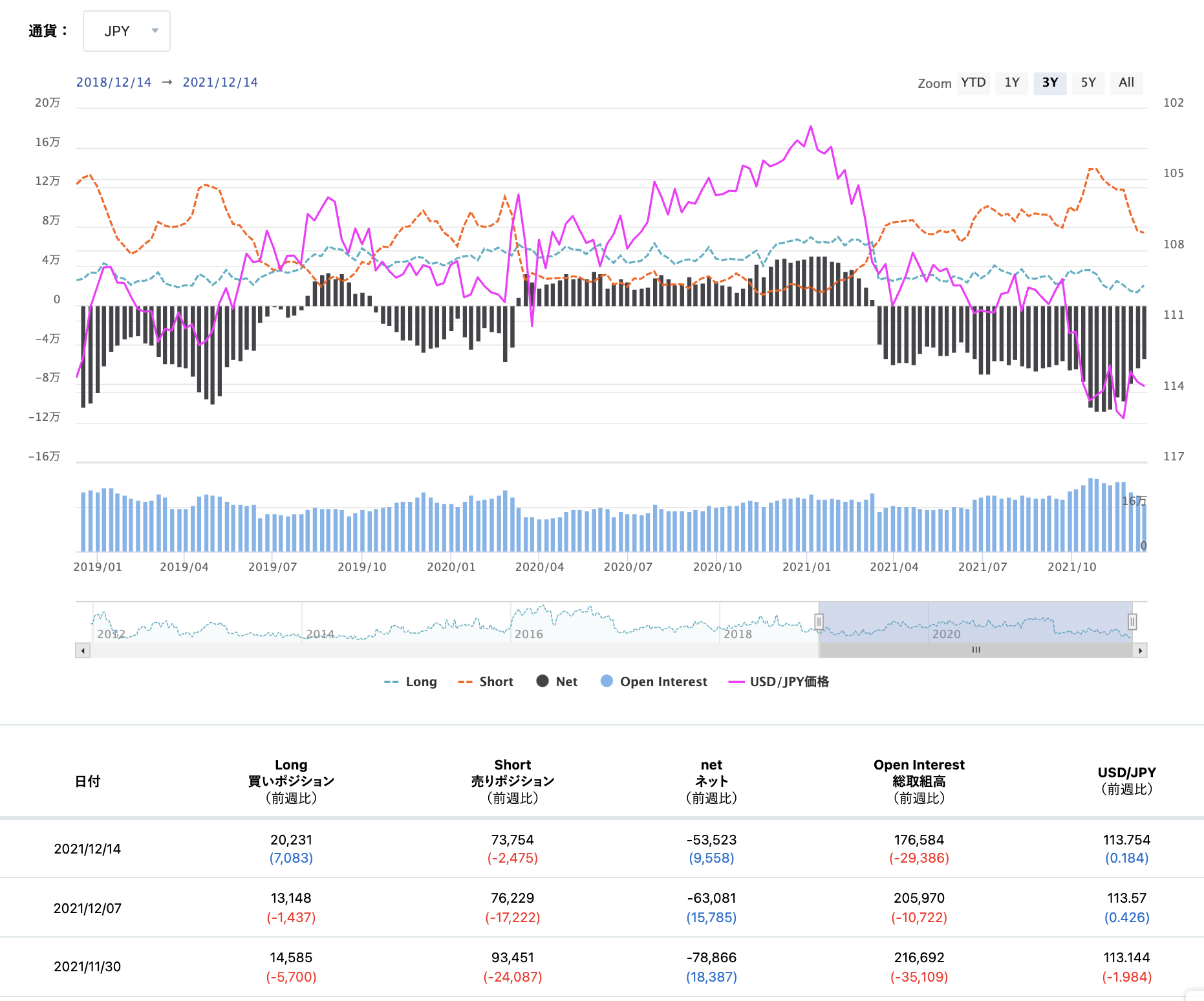Click the Long value 20,231
This screenshot has height=1001, width=1204.
(x=291, y=840)
